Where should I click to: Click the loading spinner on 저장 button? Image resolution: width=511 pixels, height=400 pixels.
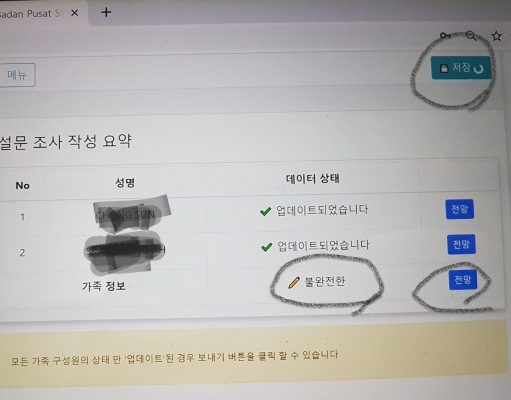pos(479,69)
